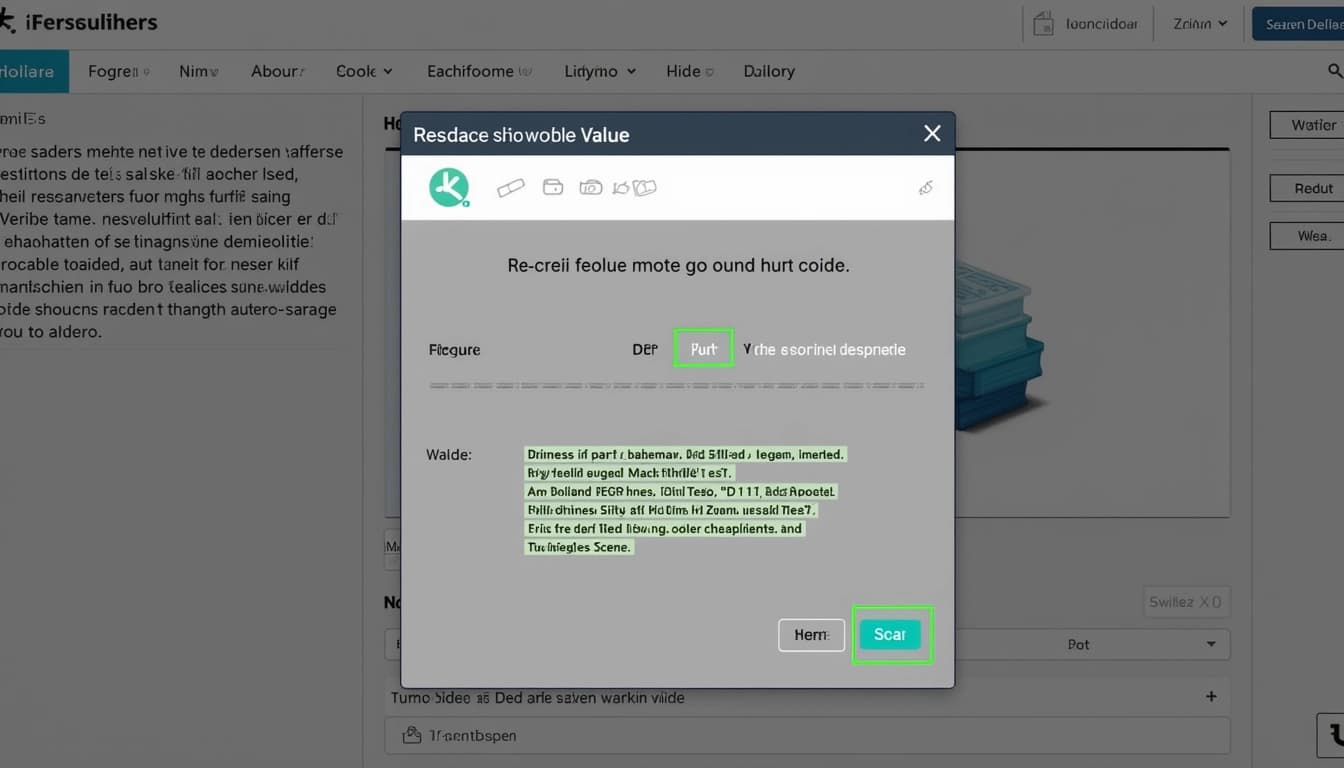Select the Dallory navigation item
Image resolution: width=1344 pixels, height=768 pixels.
769,71
